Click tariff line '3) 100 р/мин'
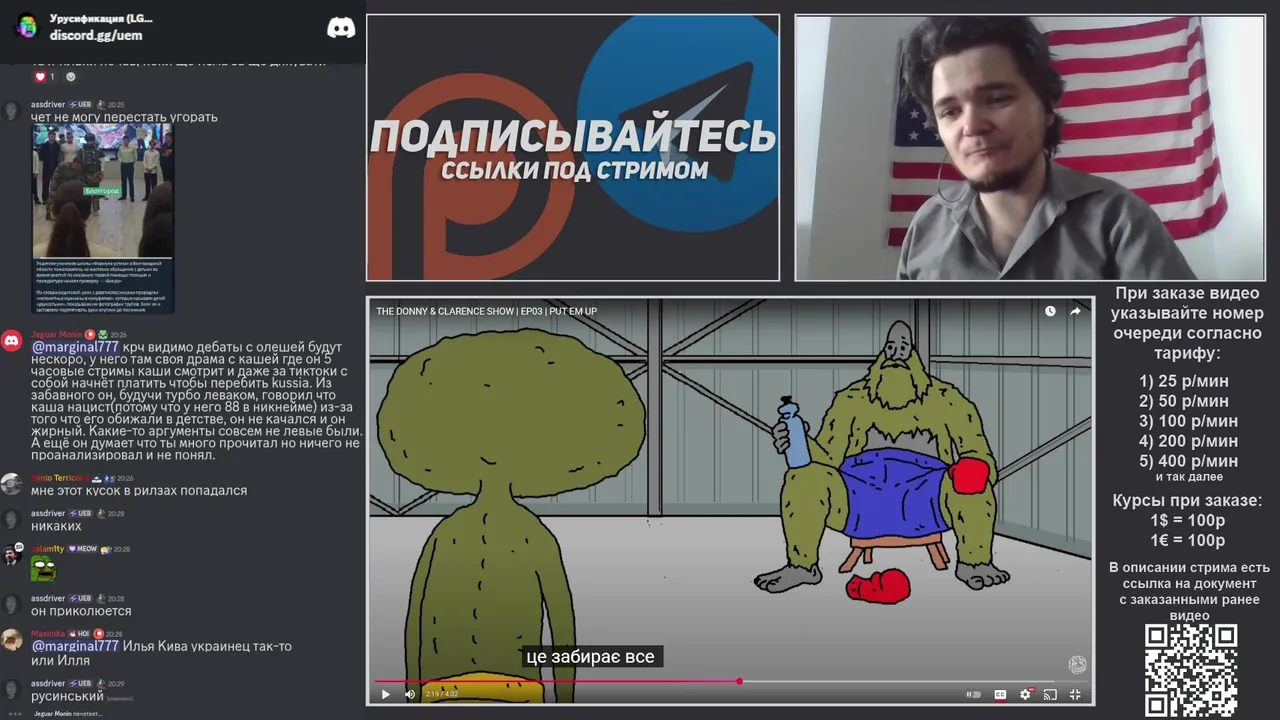 1189,421
